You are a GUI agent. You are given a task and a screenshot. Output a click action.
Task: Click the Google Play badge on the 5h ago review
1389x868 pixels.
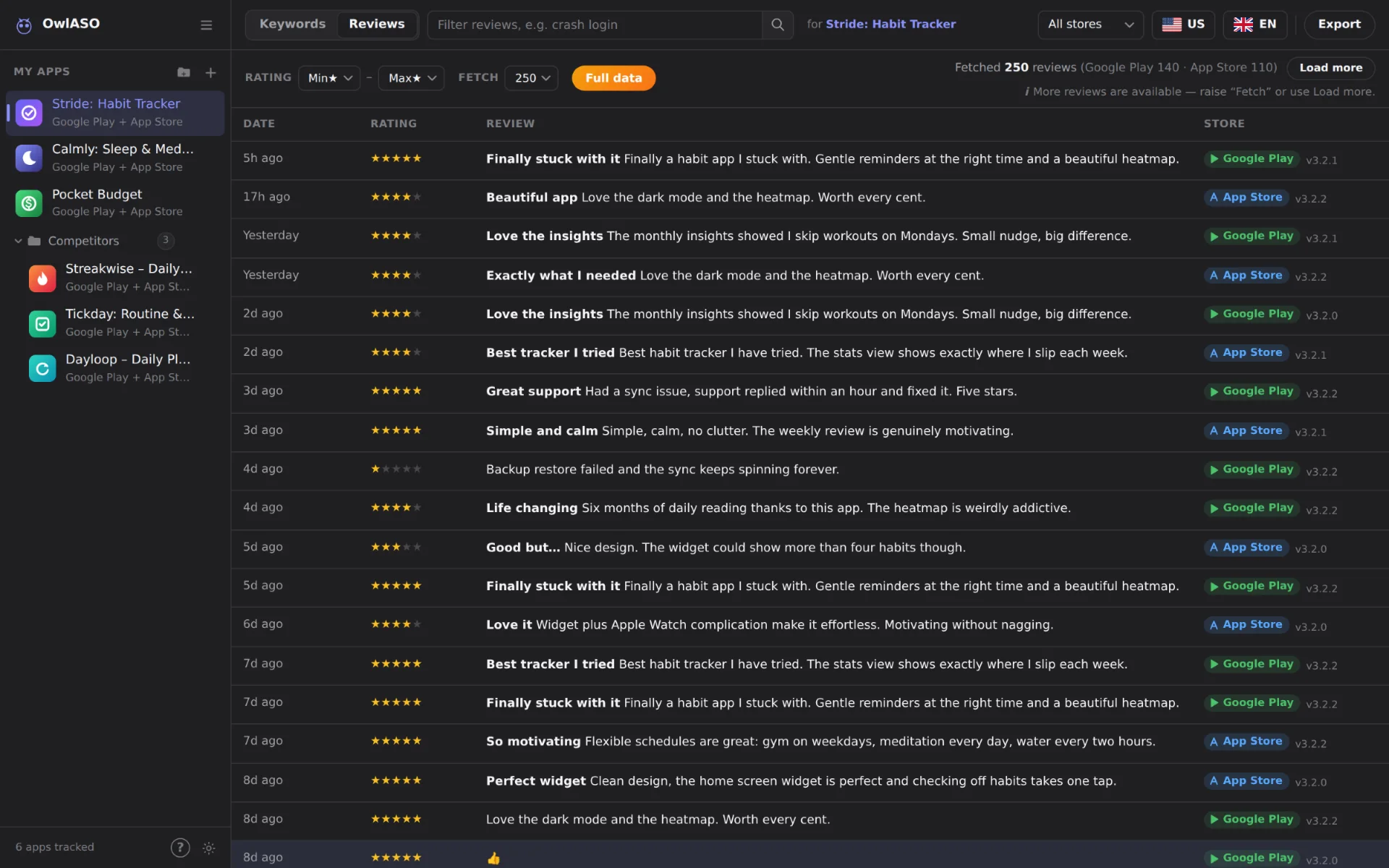point(1252,159)
